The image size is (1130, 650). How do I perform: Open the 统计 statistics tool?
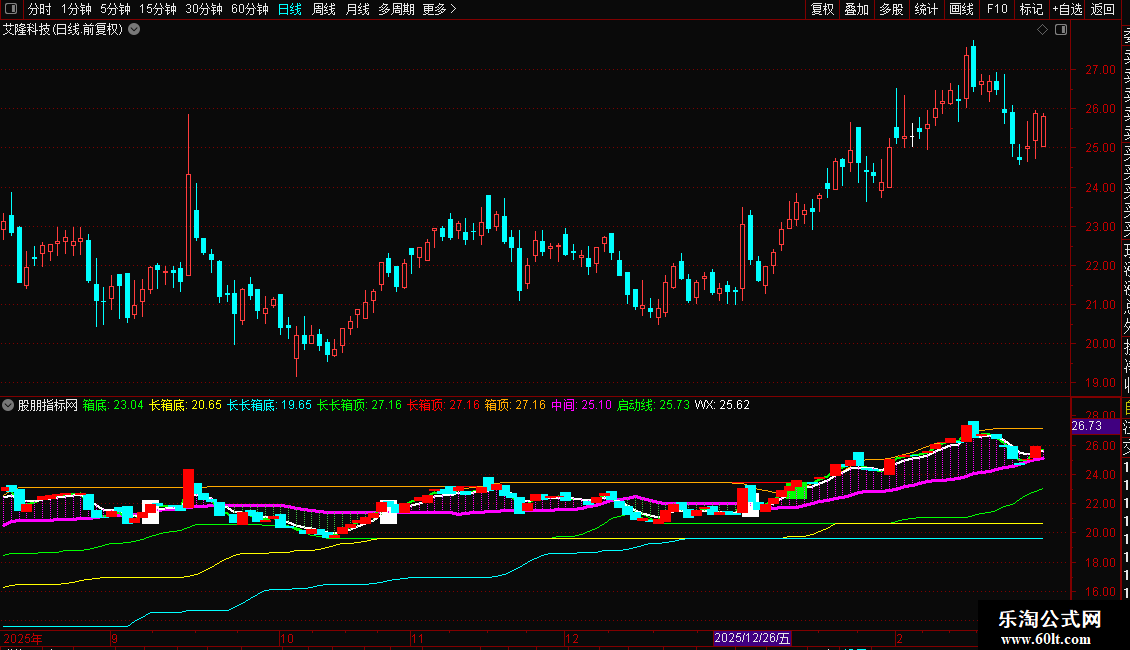coord(926,9)
